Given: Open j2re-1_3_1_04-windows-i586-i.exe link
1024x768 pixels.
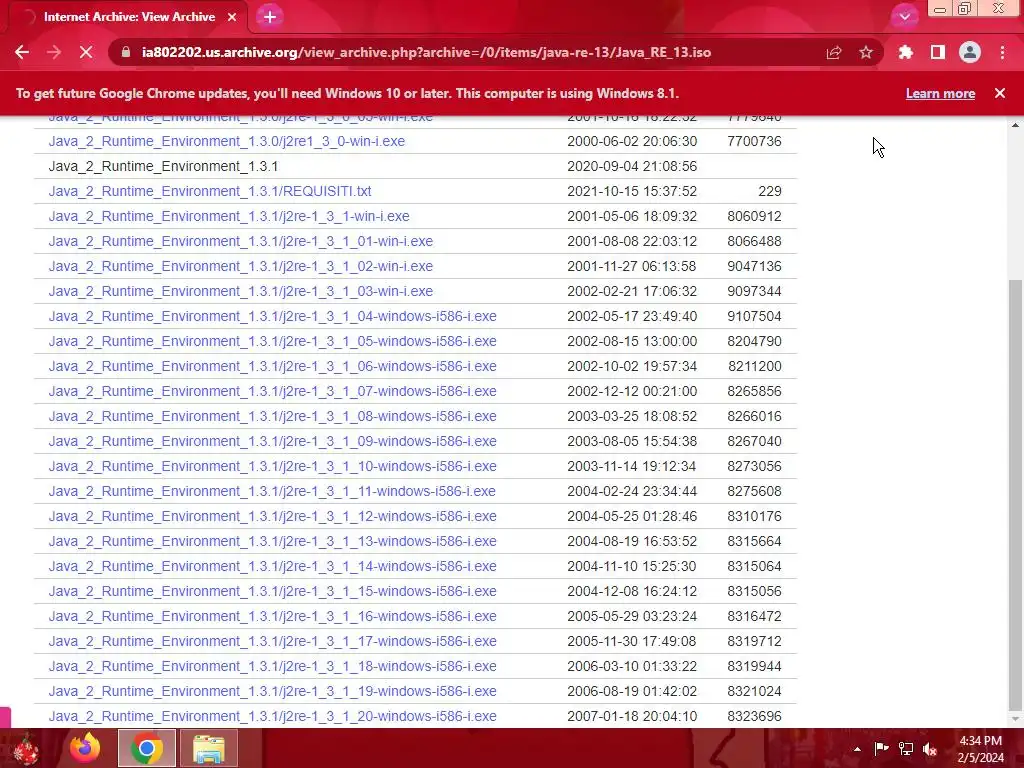Looking at the screenshot, I should tap(272, 316).
